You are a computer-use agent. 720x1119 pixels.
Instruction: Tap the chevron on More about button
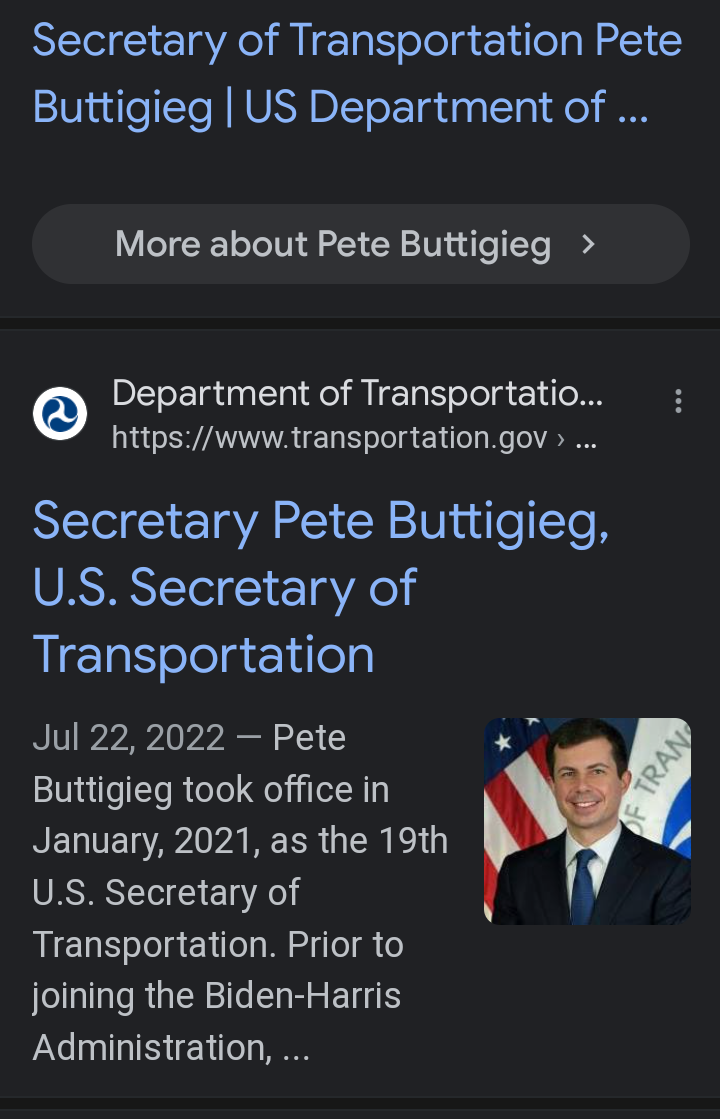point(589,244)
